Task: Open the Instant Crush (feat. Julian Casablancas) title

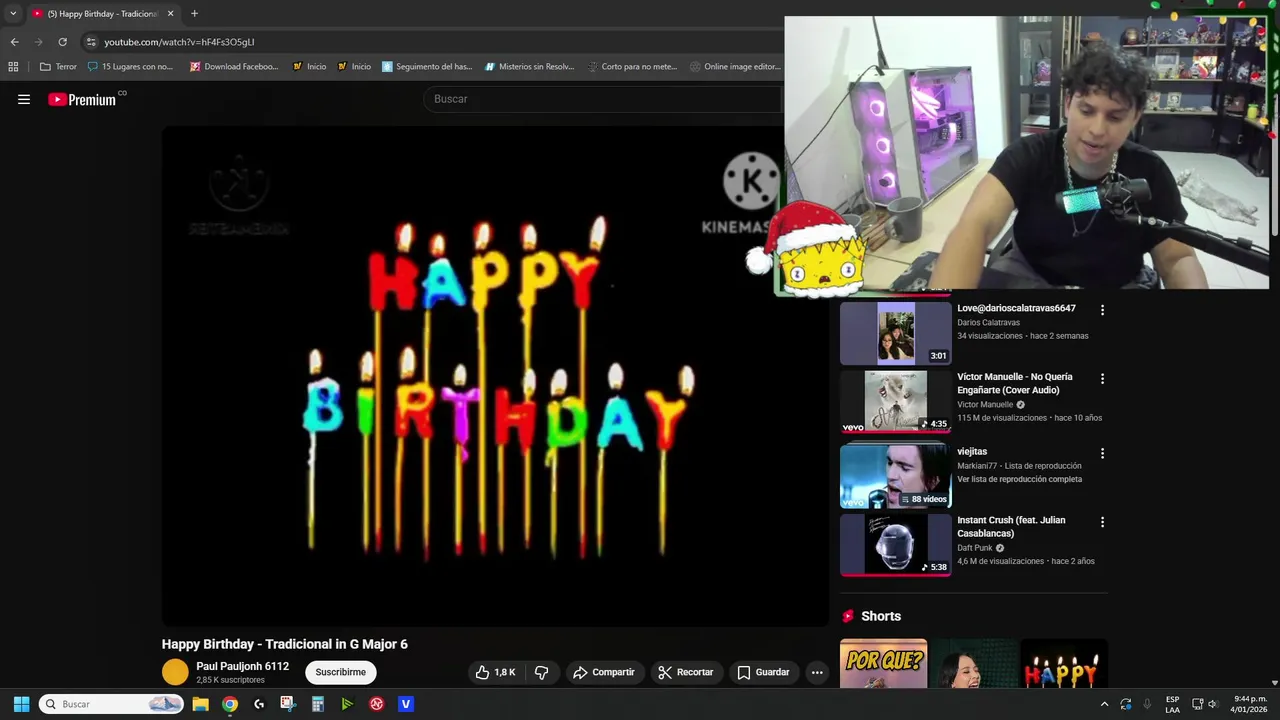Action: [1011, 526]
